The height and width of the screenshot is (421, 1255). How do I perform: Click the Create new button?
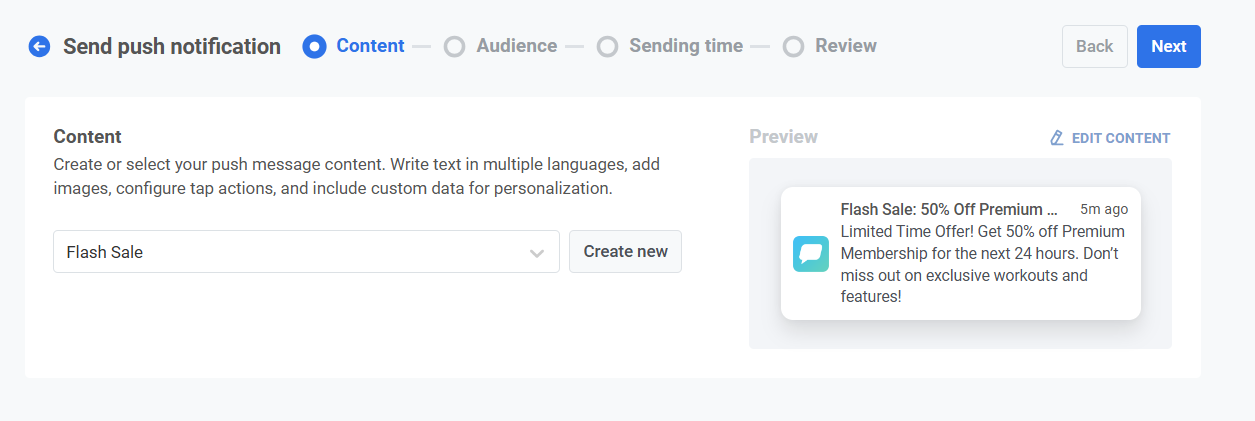[625, 252]
